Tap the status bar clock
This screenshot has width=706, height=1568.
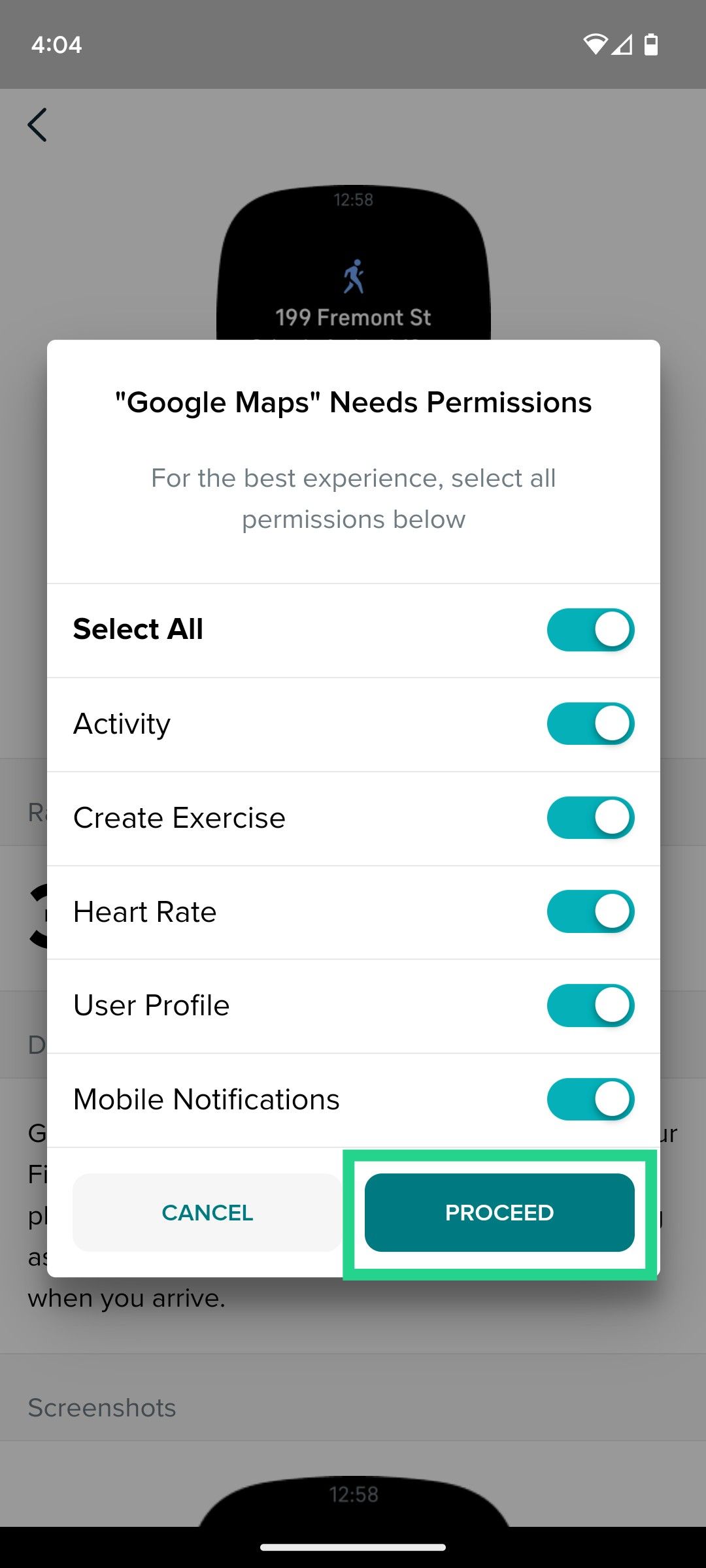point(56,44)
